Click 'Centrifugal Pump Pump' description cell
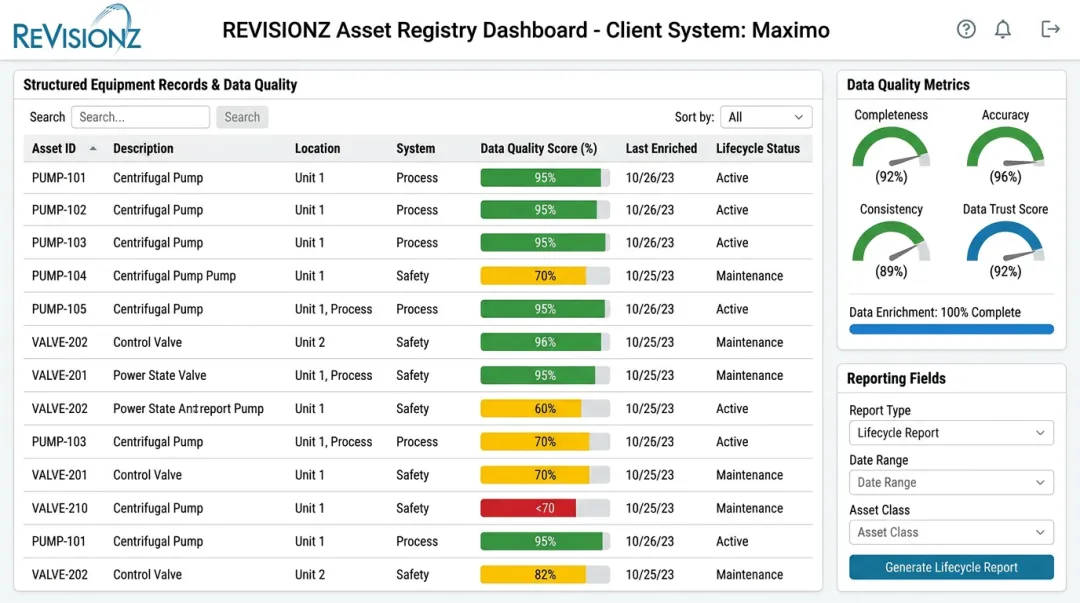The width and height of the screenshot is (1080, 603). (x=174, y=276)
